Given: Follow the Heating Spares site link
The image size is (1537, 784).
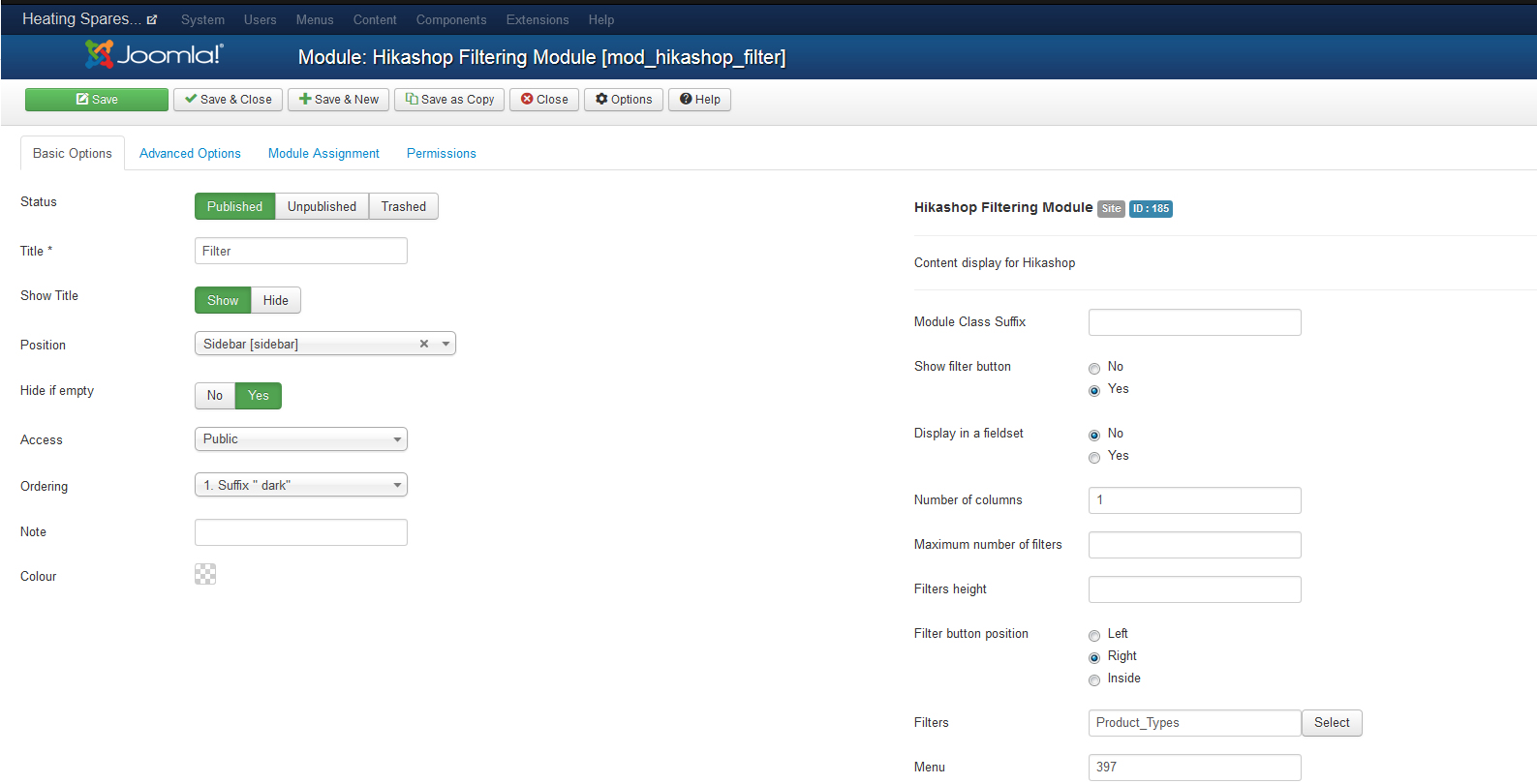Looking at the screenshot, I should [x=81, y=18].
